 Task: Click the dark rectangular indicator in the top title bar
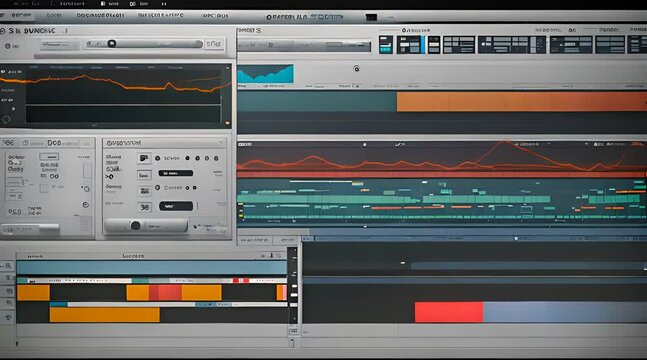(371, 17)
